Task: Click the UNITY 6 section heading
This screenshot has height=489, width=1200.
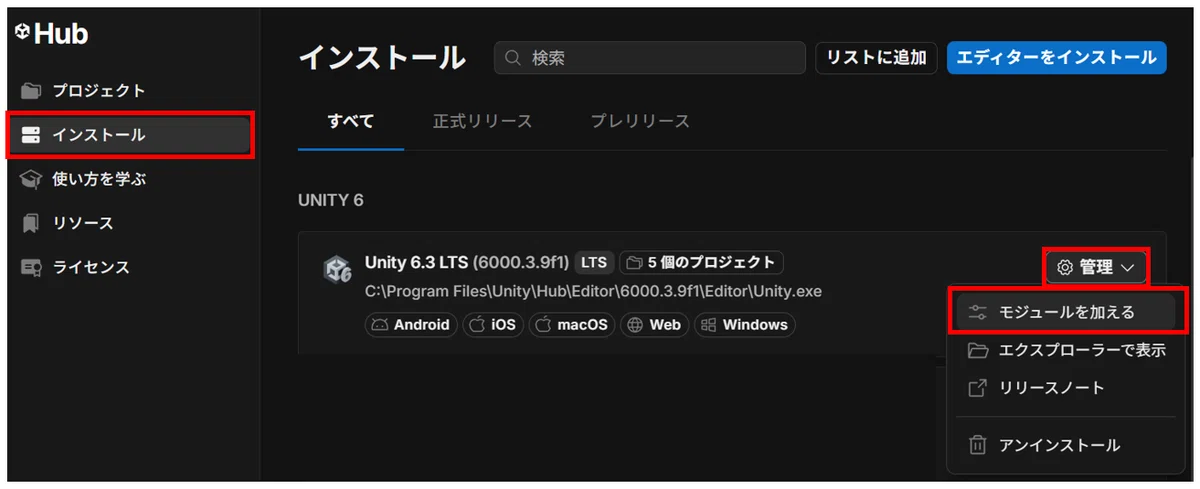Action: click(331, 200)
